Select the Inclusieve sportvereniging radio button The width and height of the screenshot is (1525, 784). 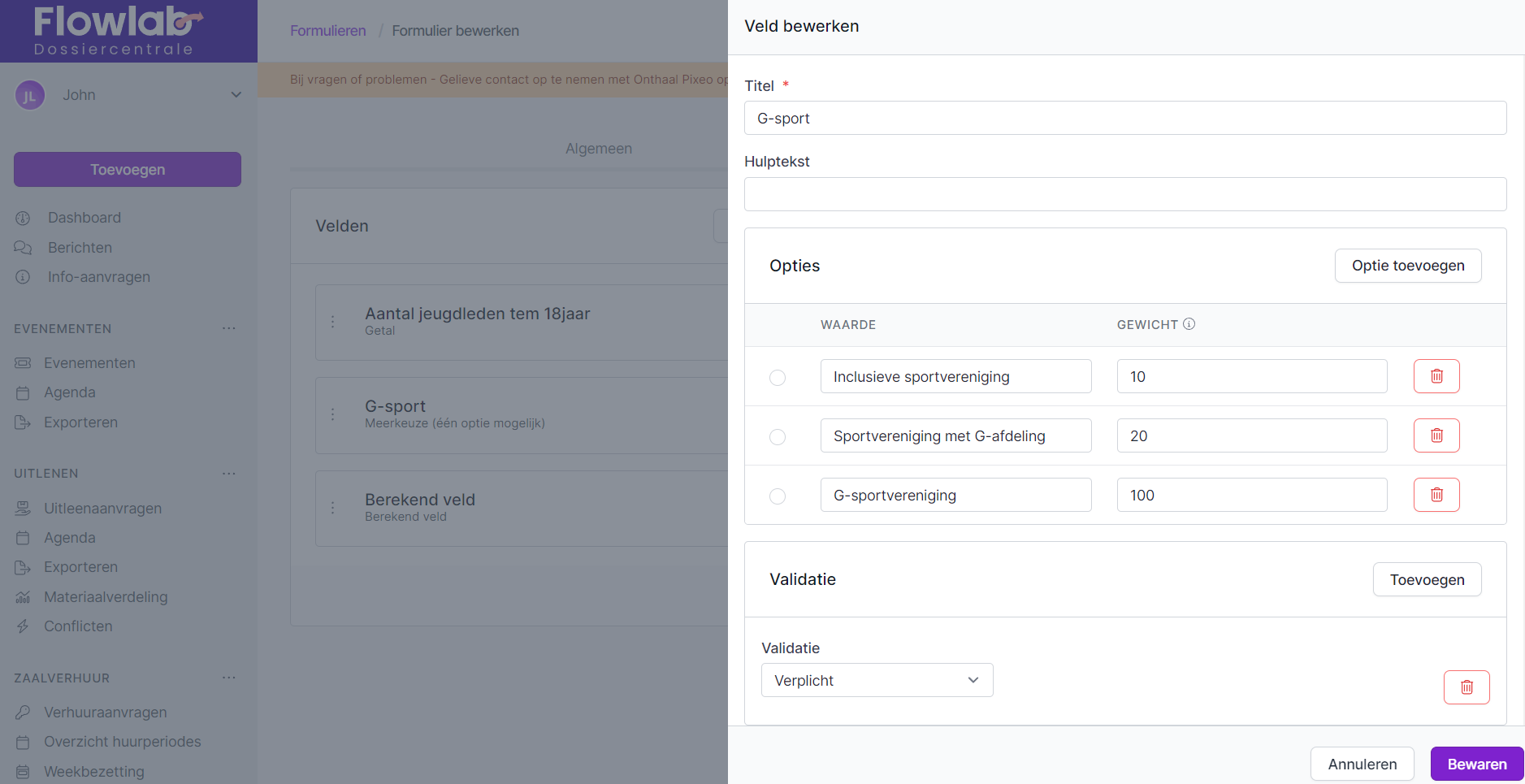778,378
